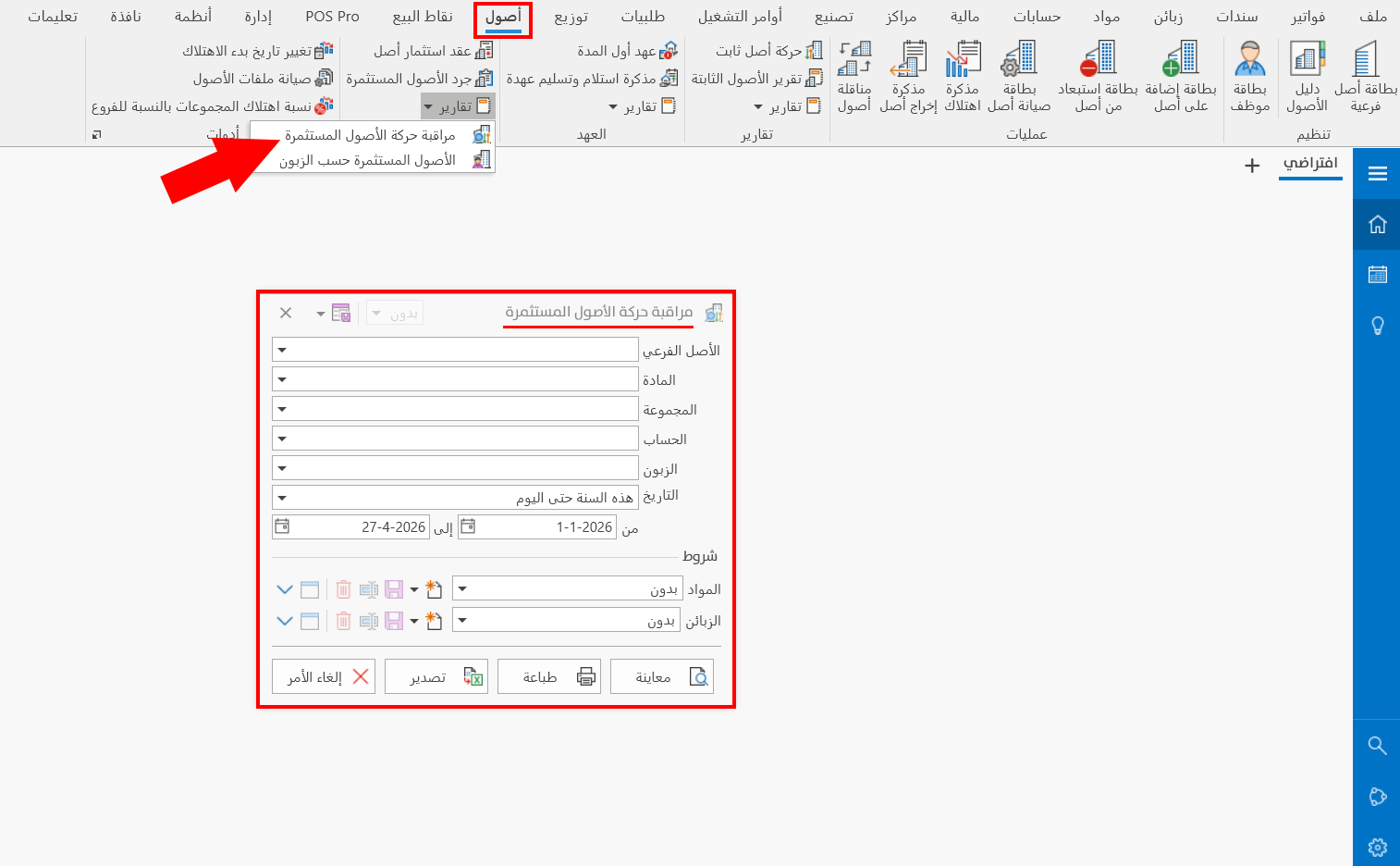Open عقد استثمار أصل from the ribbon
Image resolution: width=1400 pixels, height=866 pixels.
(x=434, y=51)
